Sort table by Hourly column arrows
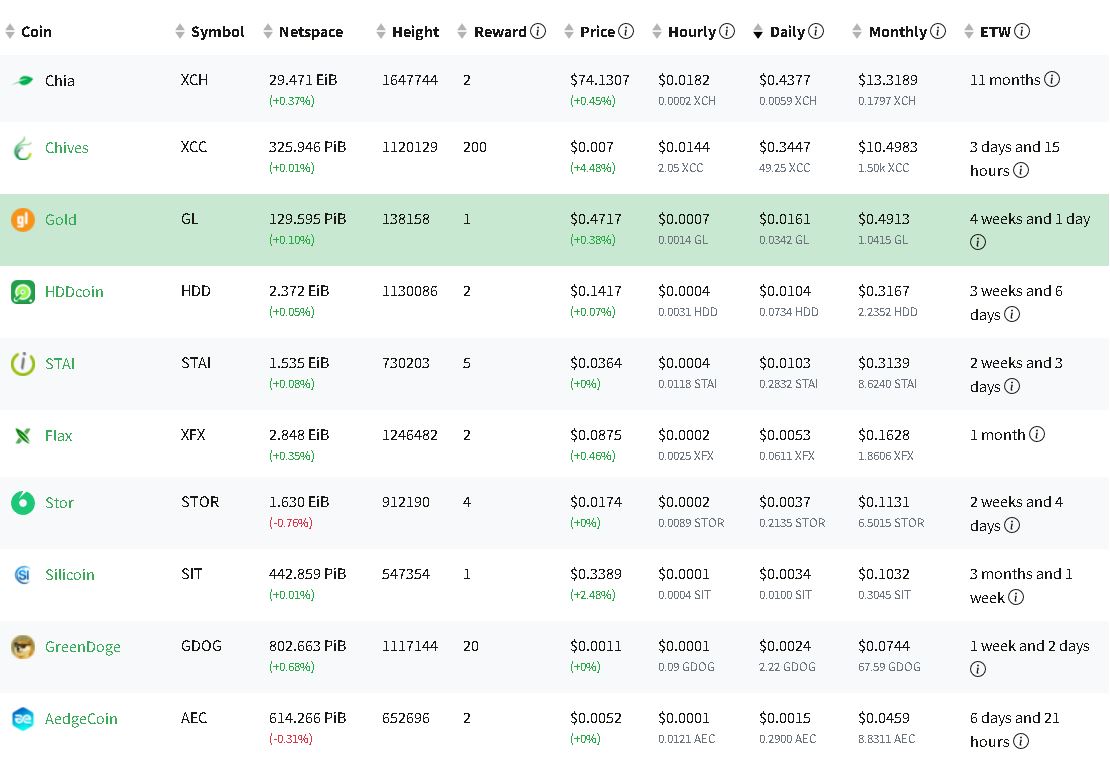Viewport: 1110px width, 757px height. (x=657, y=32)
